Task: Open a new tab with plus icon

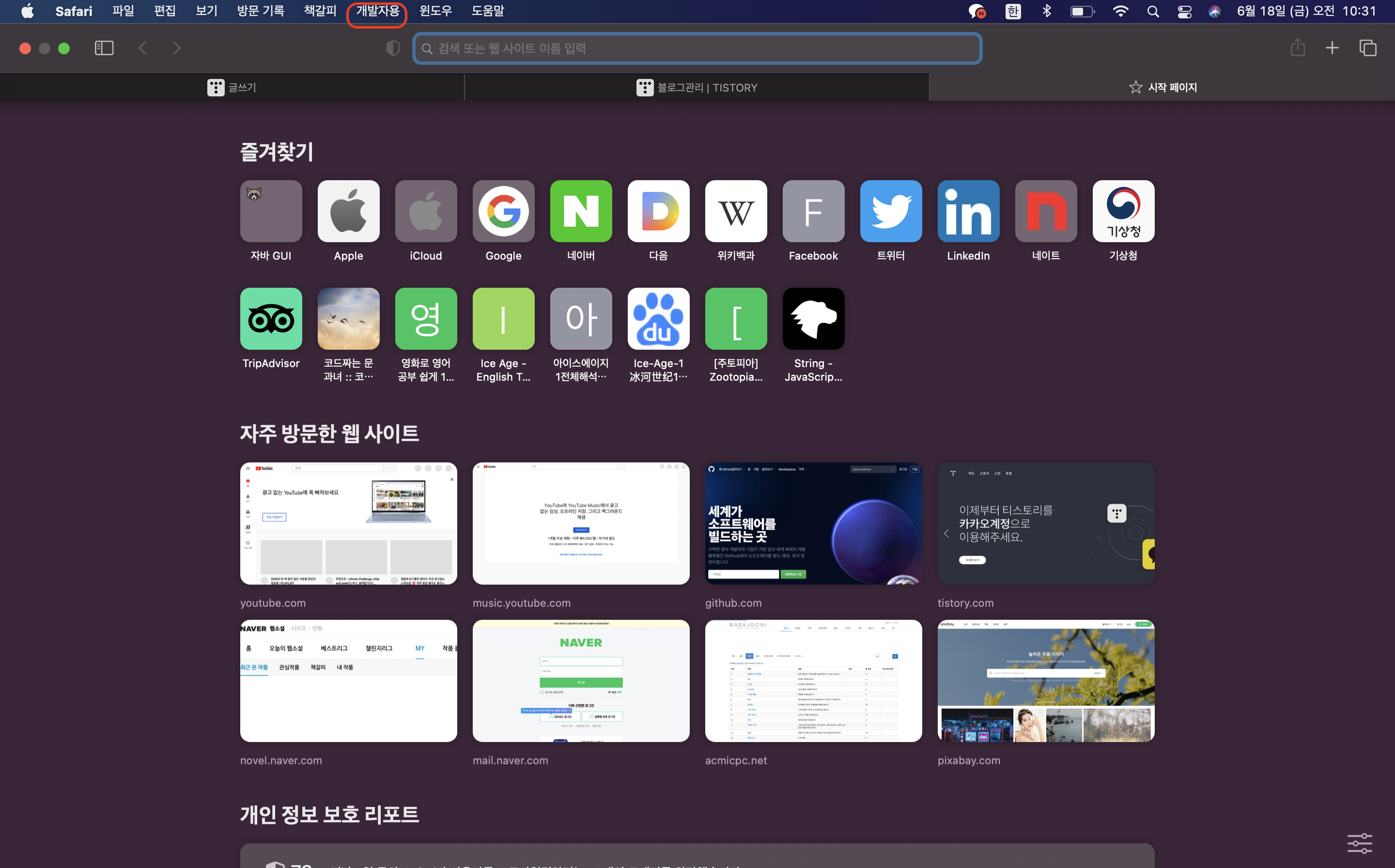Action: coord(1332,48)
